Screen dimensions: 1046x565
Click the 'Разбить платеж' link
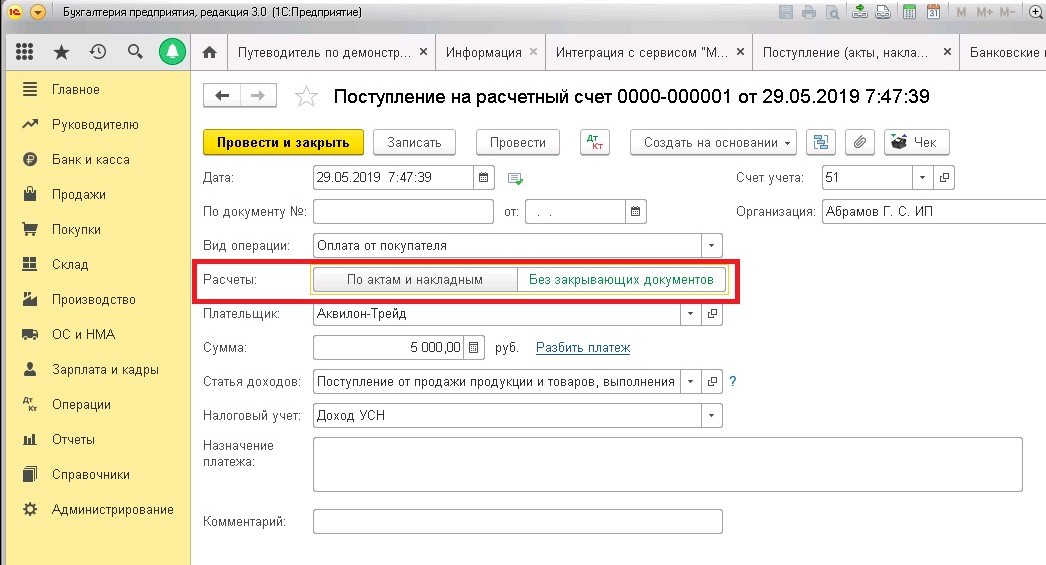point(583,348)
